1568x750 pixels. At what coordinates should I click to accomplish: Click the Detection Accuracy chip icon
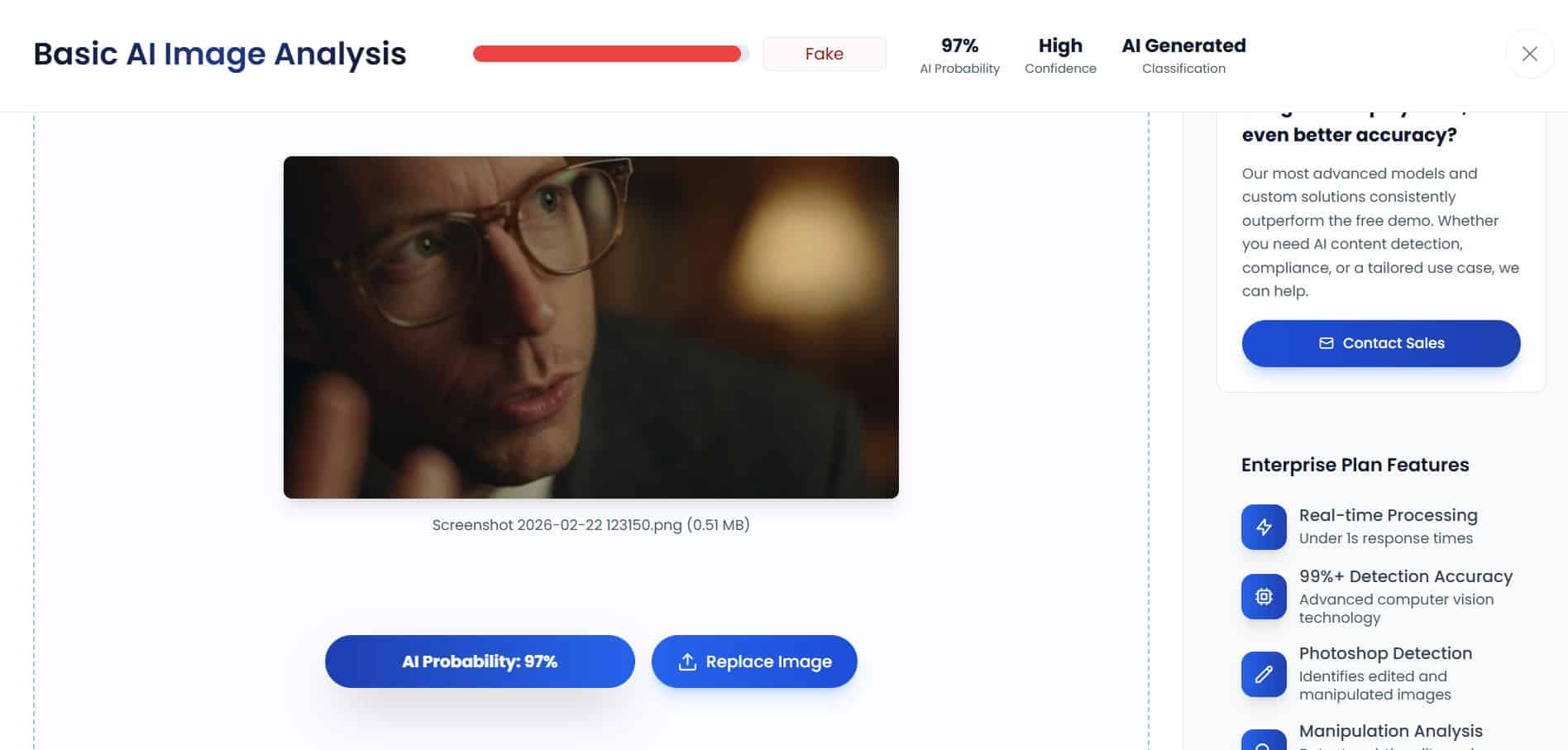[1264, 596]
